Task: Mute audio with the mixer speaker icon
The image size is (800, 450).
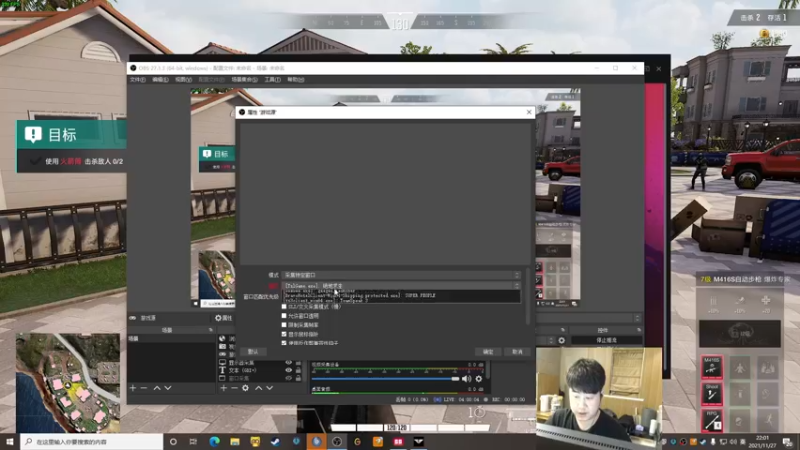Action: coord(466,379)
